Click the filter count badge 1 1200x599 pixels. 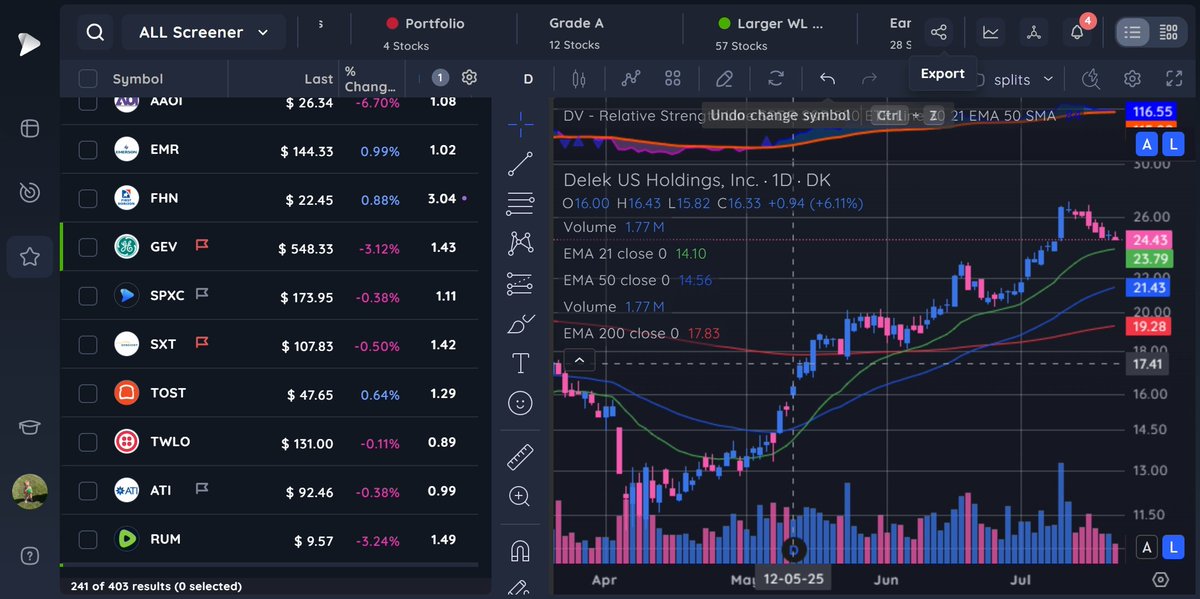[x=440, y=78]
